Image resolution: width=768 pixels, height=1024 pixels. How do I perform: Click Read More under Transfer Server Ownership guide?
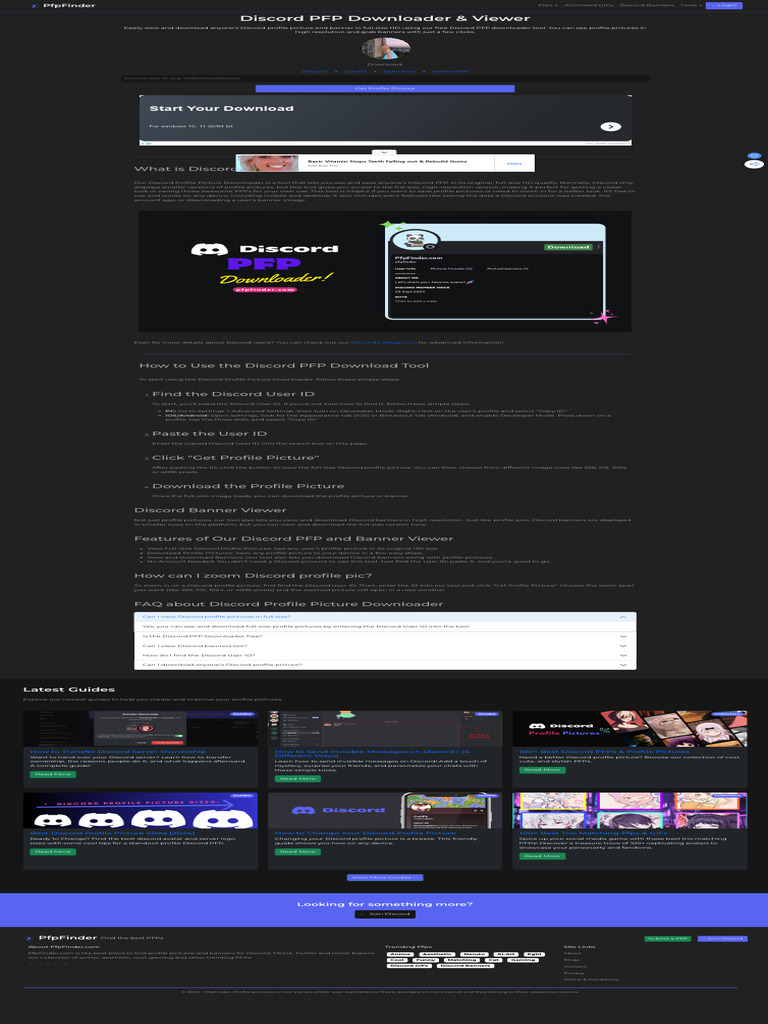(x=53, y=775)
